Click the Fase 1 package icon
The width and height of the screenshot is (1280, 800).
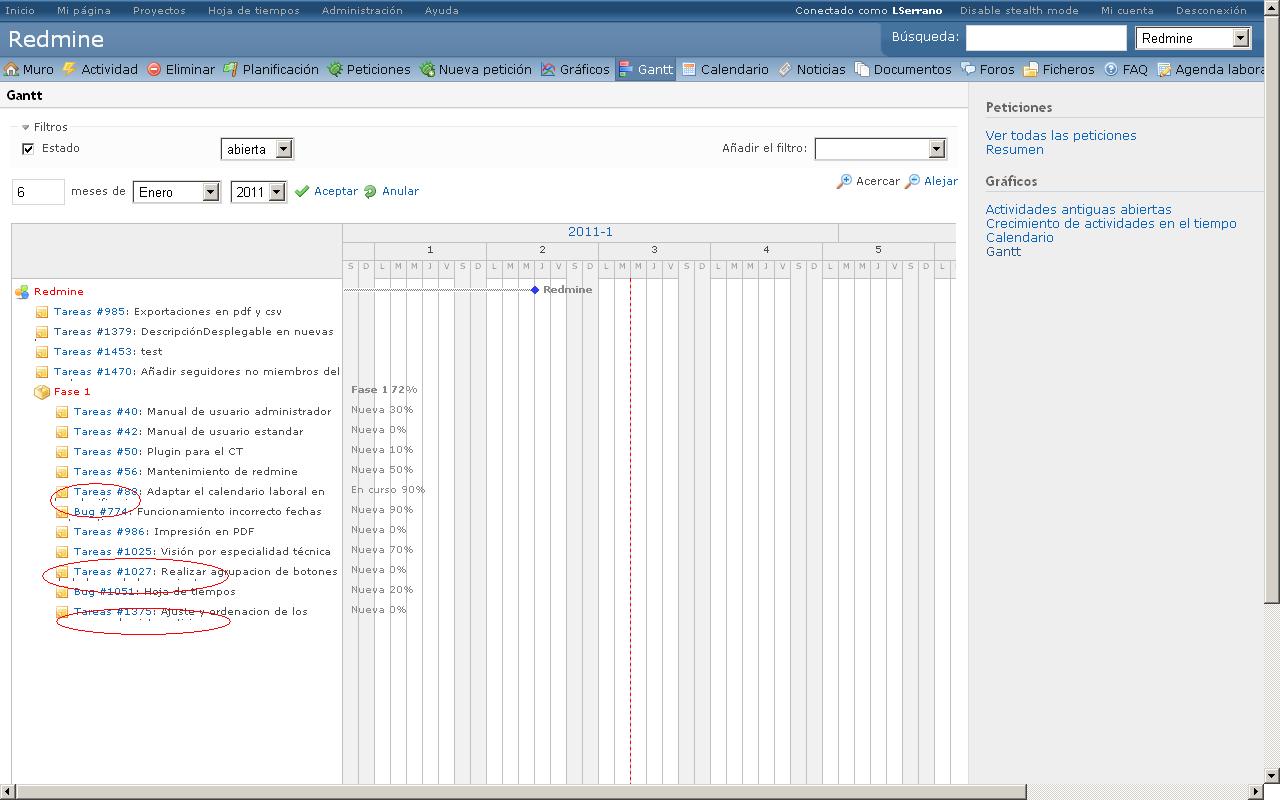point(42,392)
